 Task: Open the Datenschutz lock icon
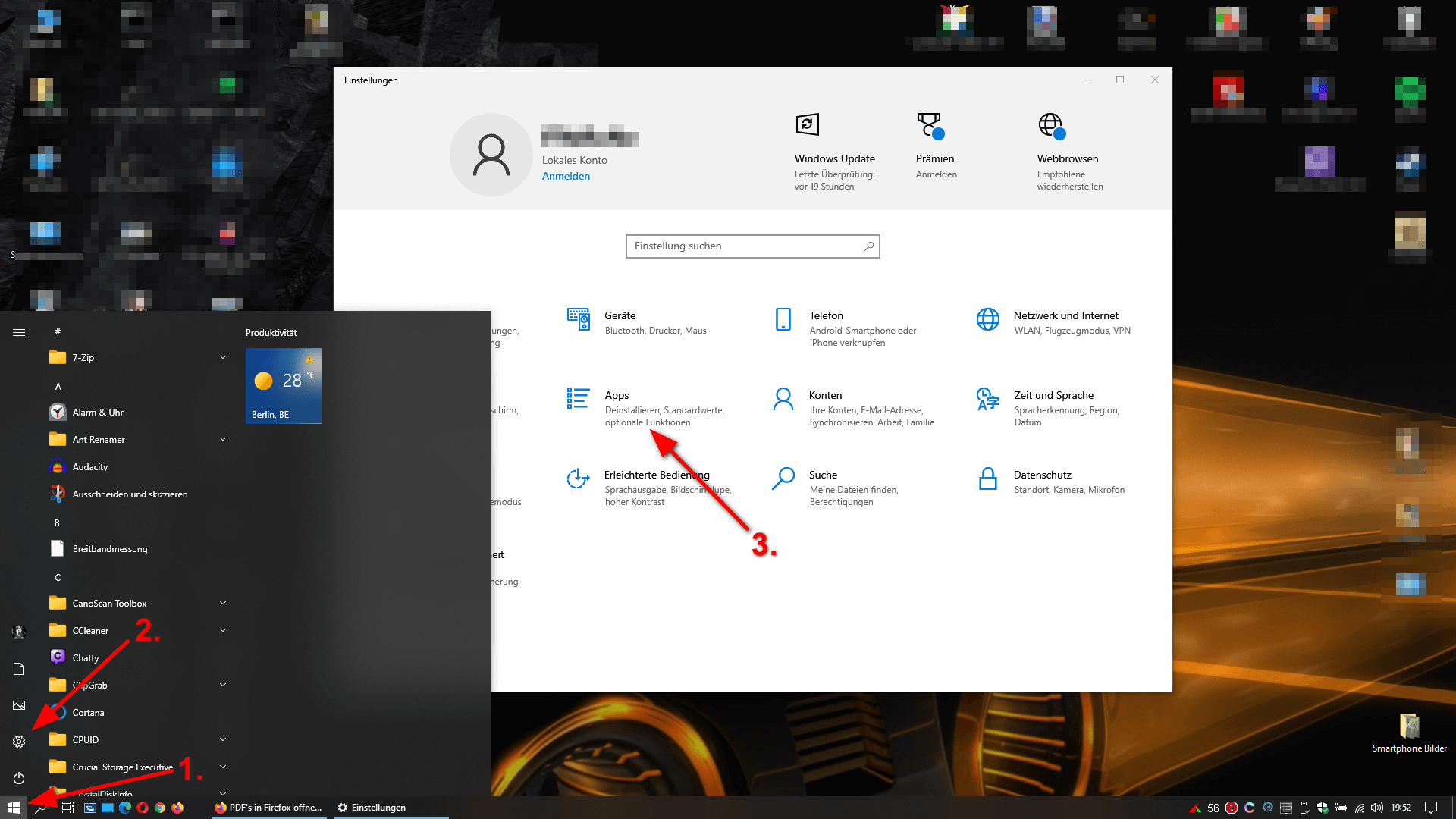pyautogui.click(x=987, y=479)
